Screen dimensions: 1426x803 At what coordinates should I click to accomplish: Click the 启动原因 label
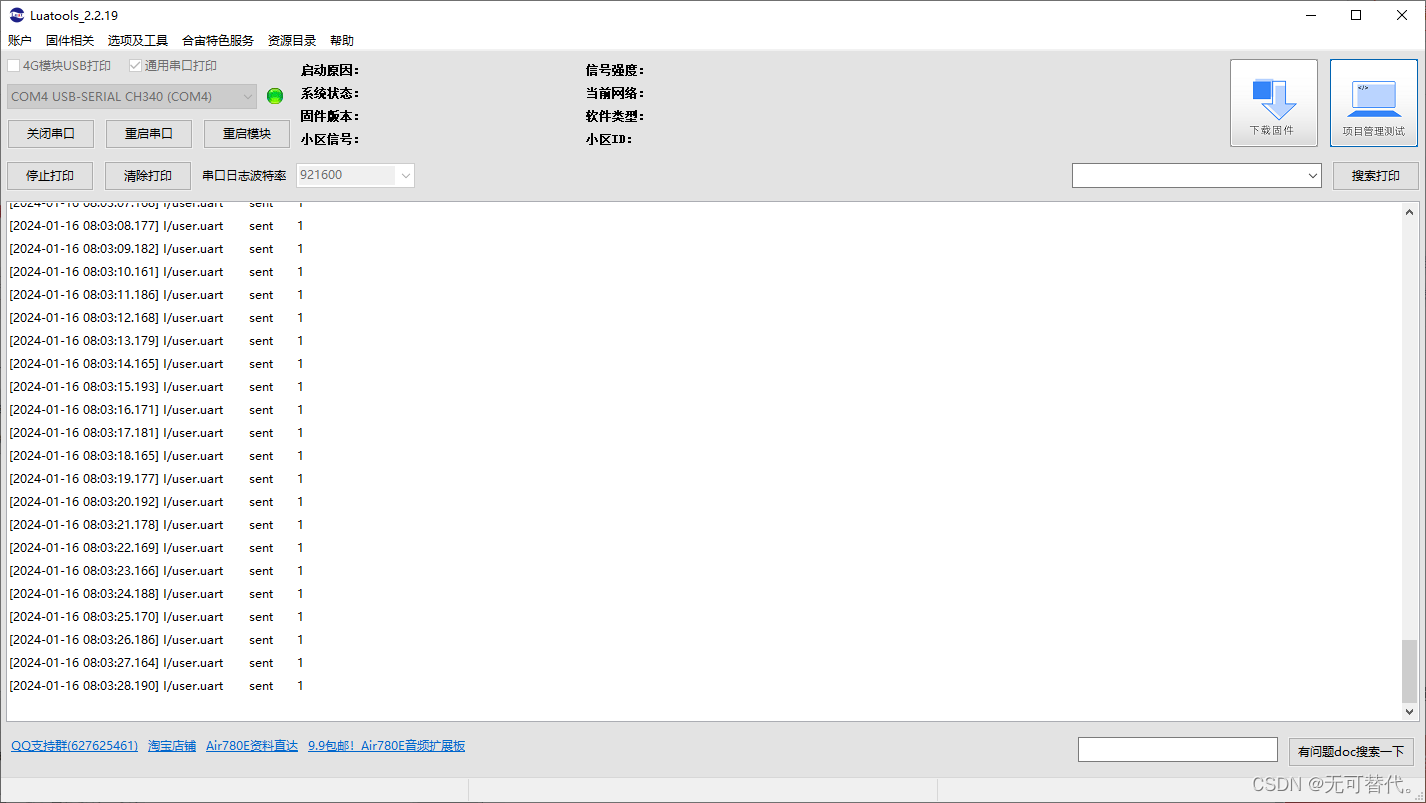coord(330,70)
